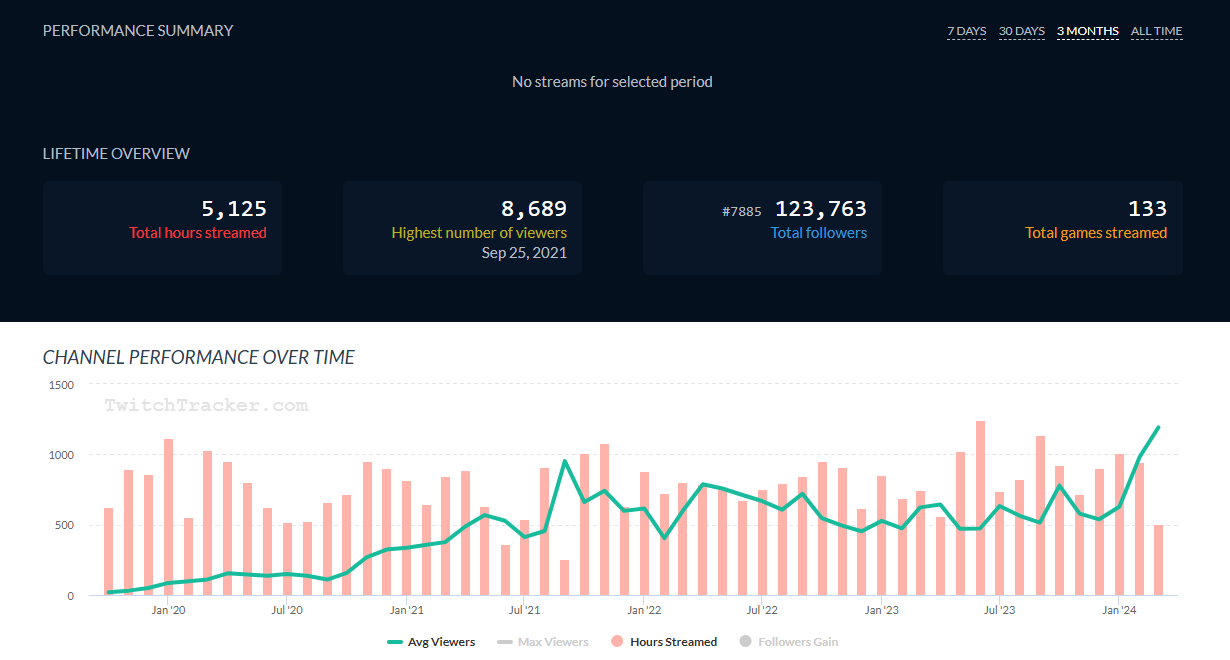This screenshot has width=1230, height=660.
Task: Select the 7 DAYS period tab
Action: 967,31
